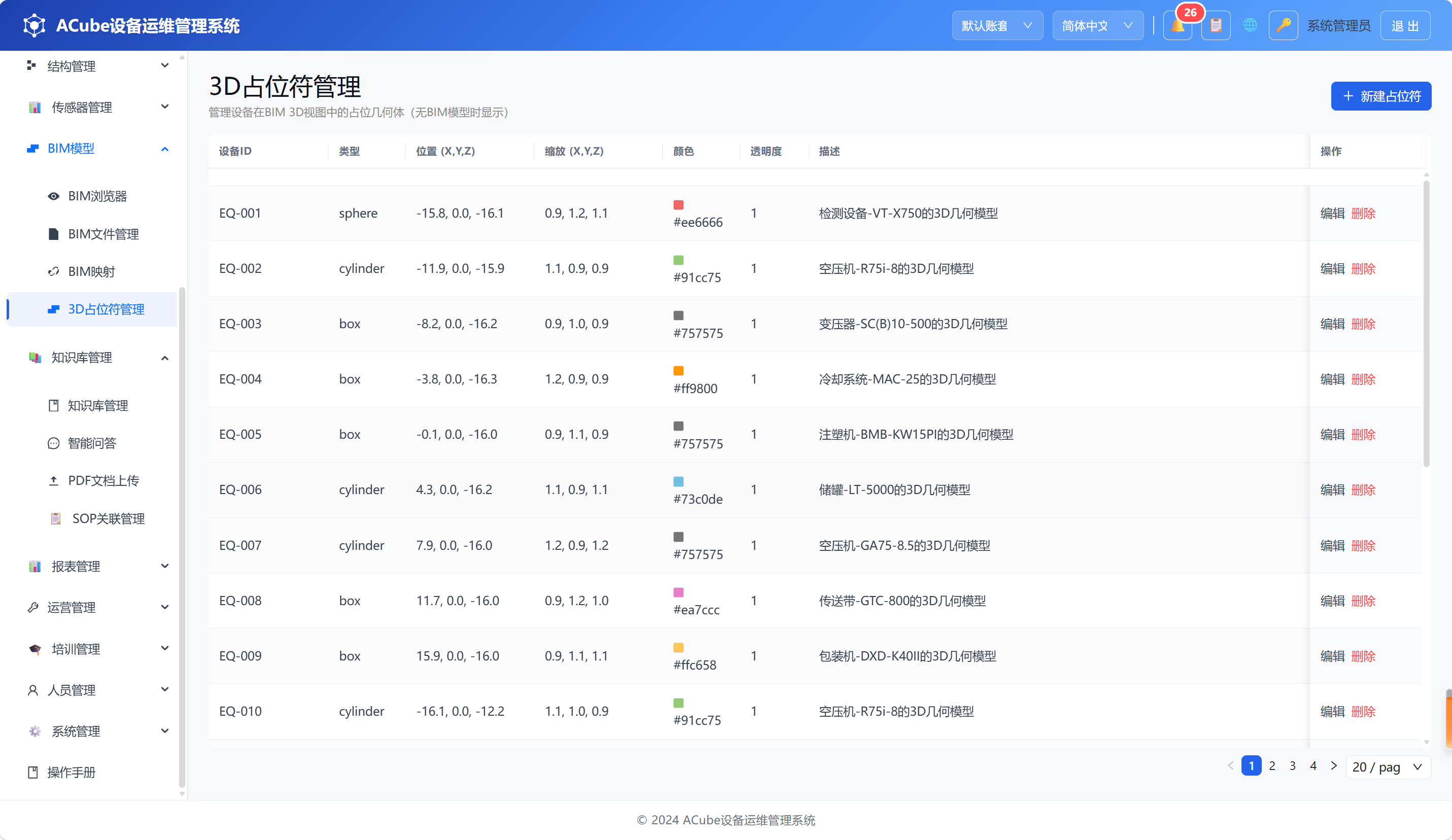Click the 运营管理 wrench icon

(x=33, y=607)
